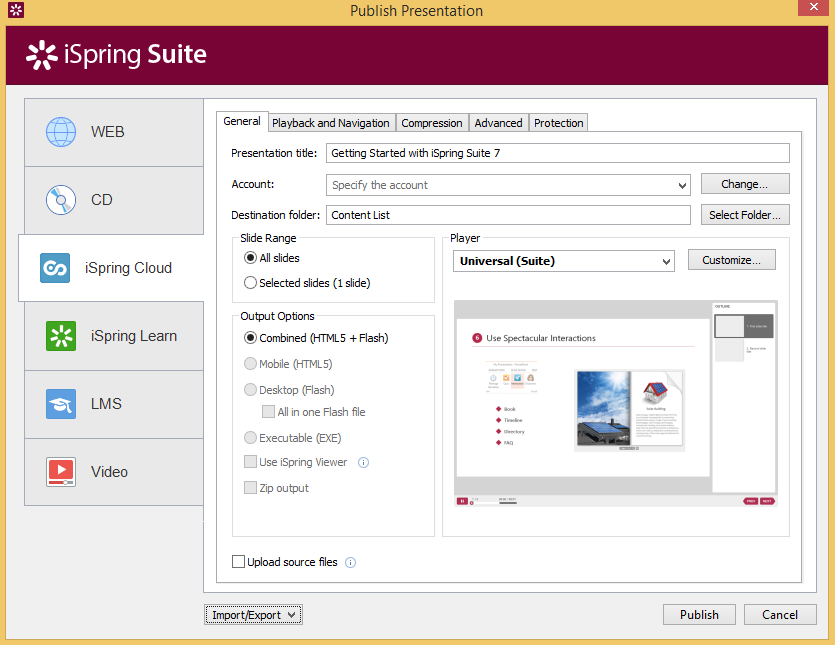Select the LMS publishing destination
Screen dimensions: 835x645
[114, 404]
